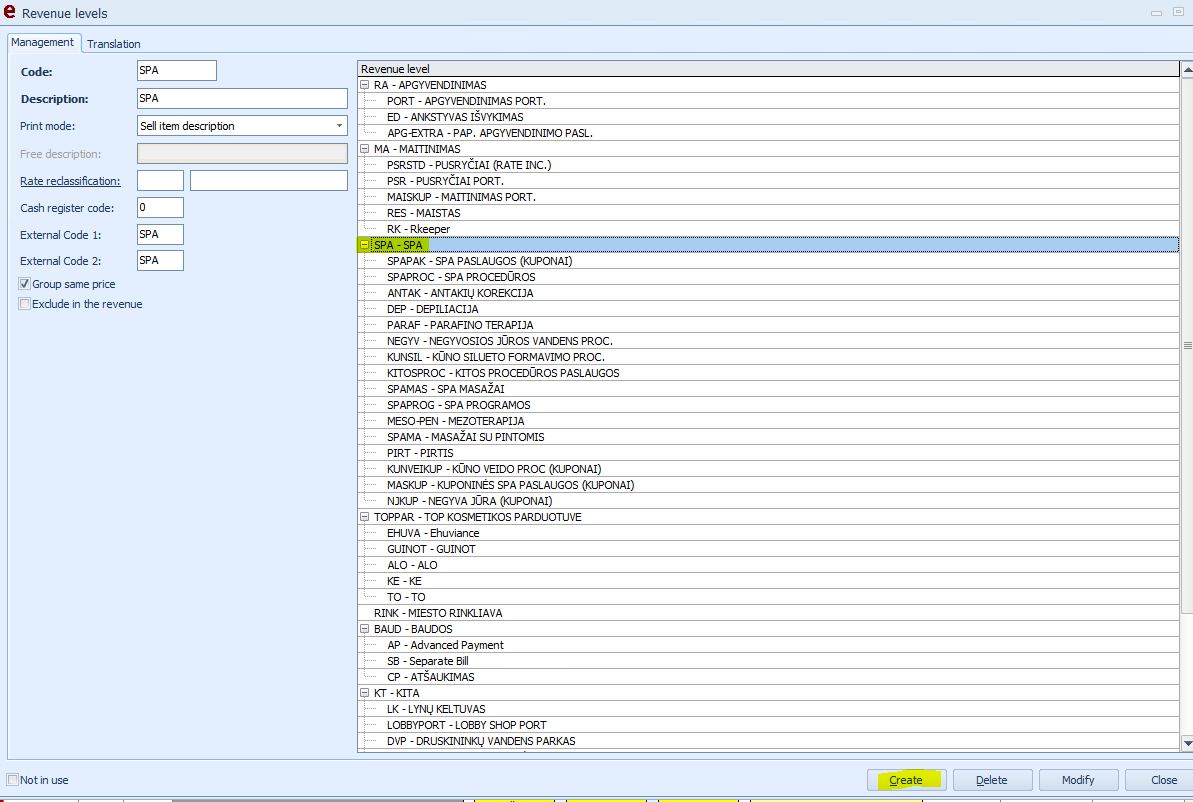Select PSR - PUSRYČIAI PORT. row
This screenshot has width=1193, height=802.
click(x=768, y=181)
